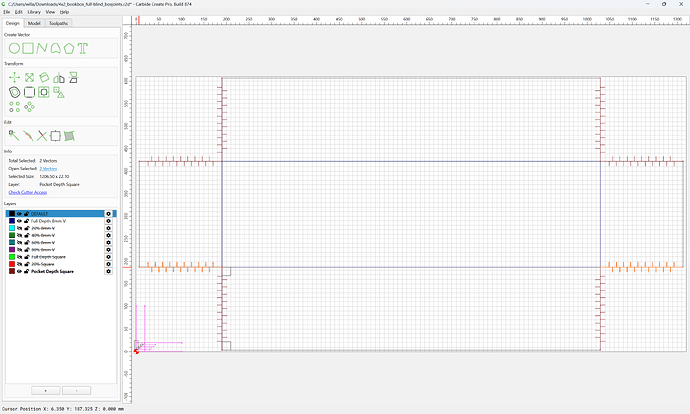The height and width of the screenshot is (414, 690).
Task: Select the Curve vector tool
Action: coord(55,48)
